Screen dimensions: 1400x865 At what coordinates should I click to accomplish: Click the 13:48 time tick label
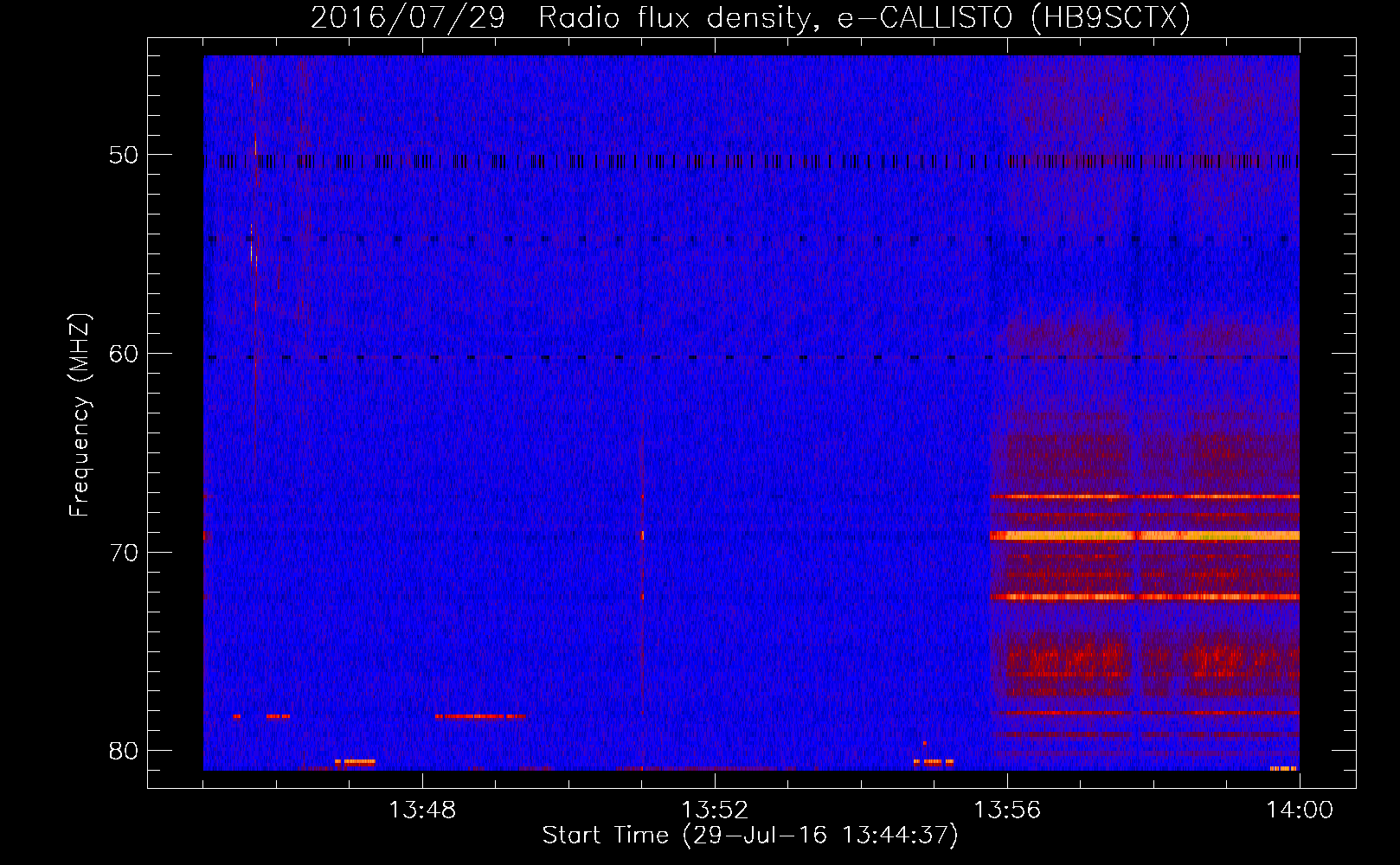[422, 811]
